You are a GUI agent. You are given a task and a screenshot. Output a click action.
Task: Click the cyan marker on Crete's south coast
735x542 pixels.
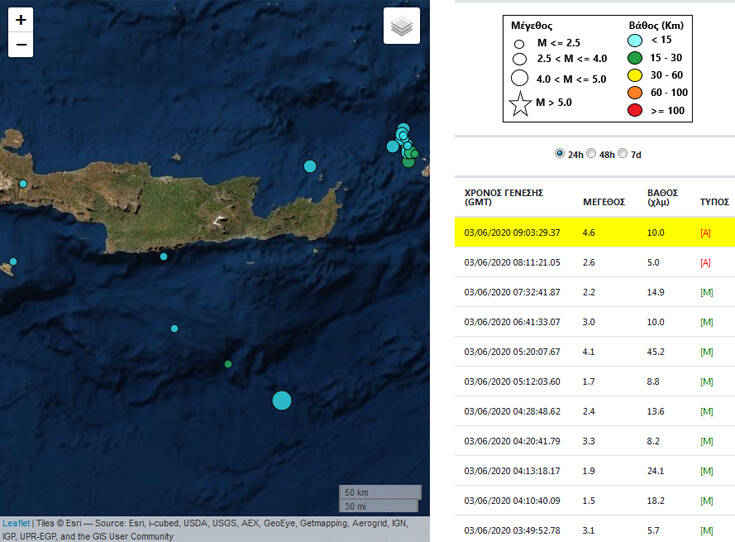coord(164,256)
